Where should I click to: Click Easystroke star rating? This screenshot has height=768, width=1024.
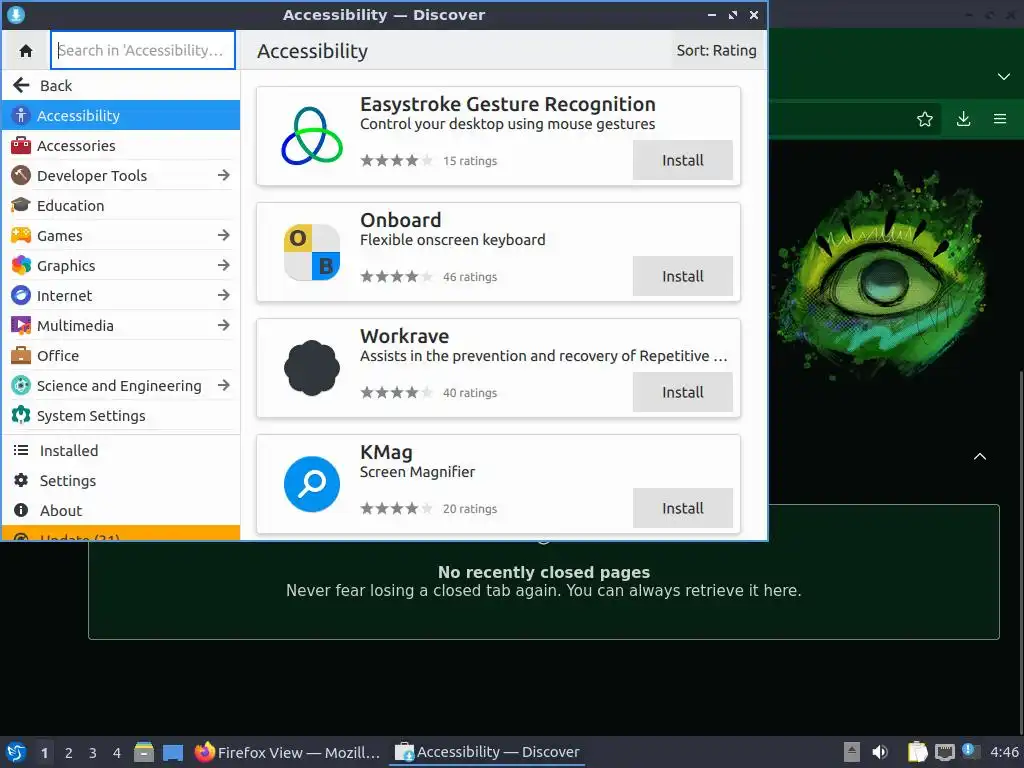(x=396, y=161)
